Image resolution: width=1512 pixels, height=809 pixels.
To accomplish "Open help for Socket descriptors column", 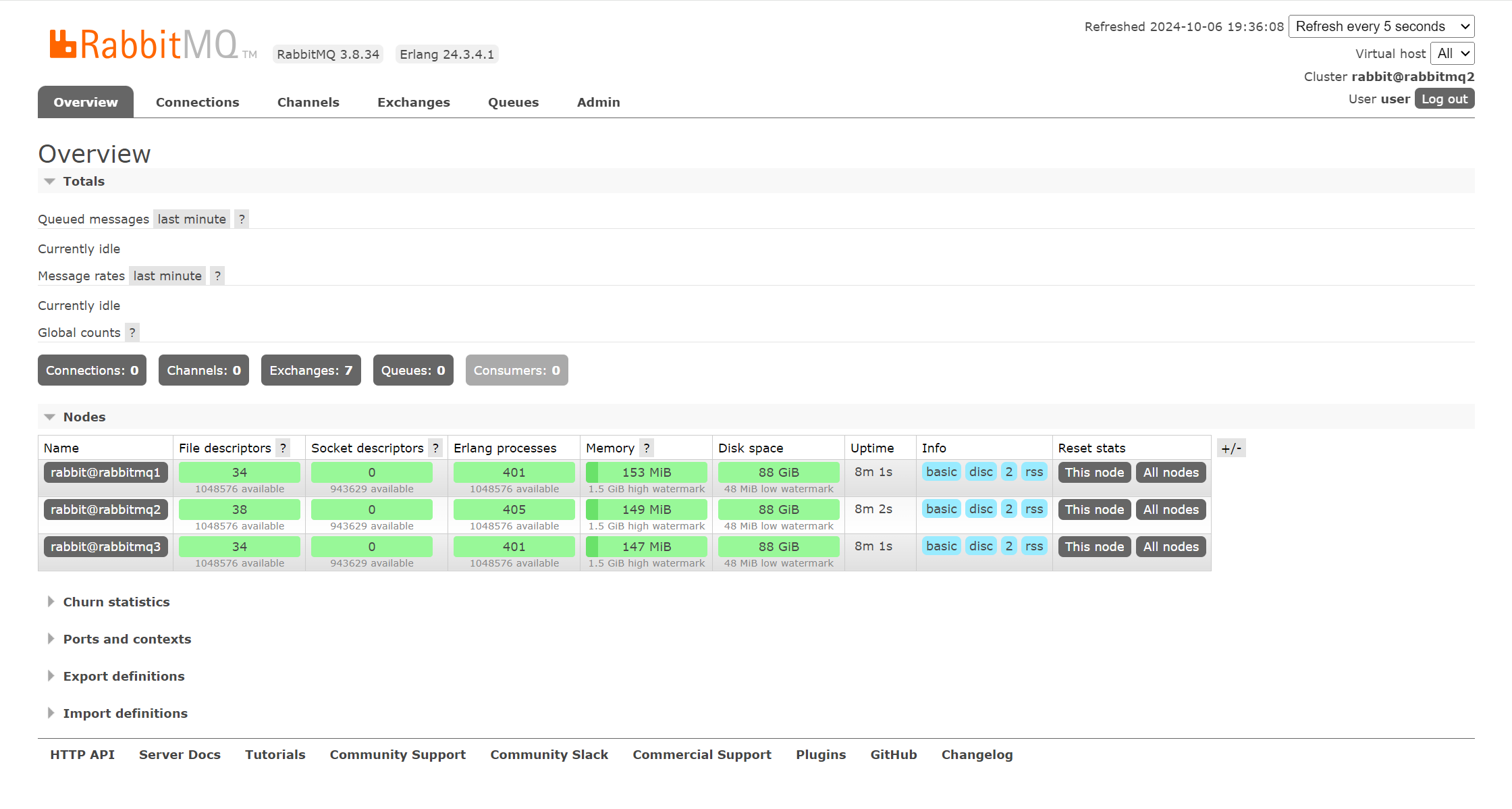I will pyautogui.click(x=436, y=448).
